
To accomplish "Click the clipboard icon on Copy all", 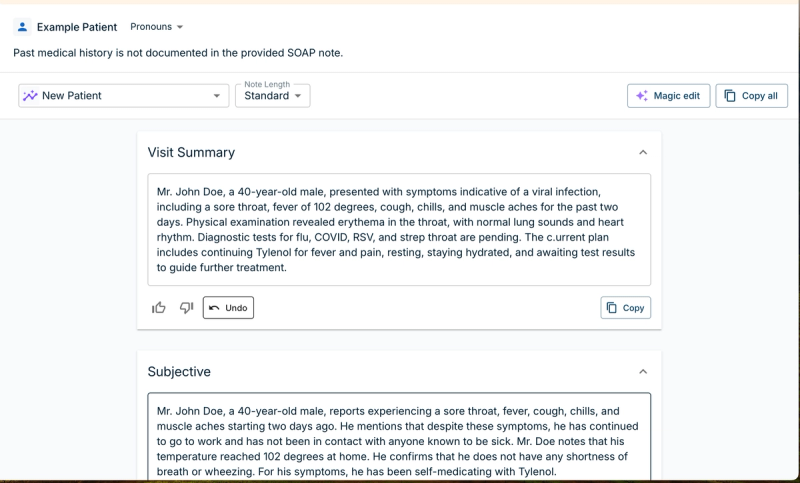I will click(x=730, y=95).
